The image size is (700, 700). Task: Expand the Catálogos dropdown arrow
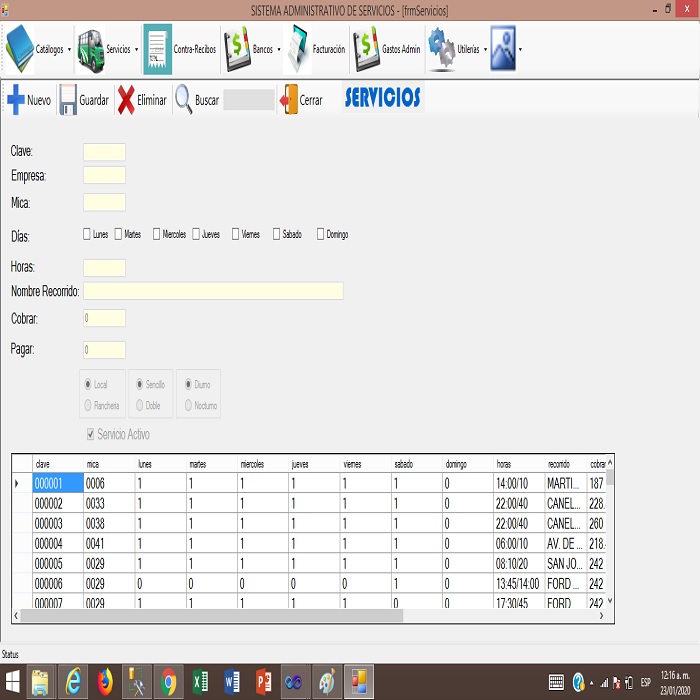(x=69, y=49)
